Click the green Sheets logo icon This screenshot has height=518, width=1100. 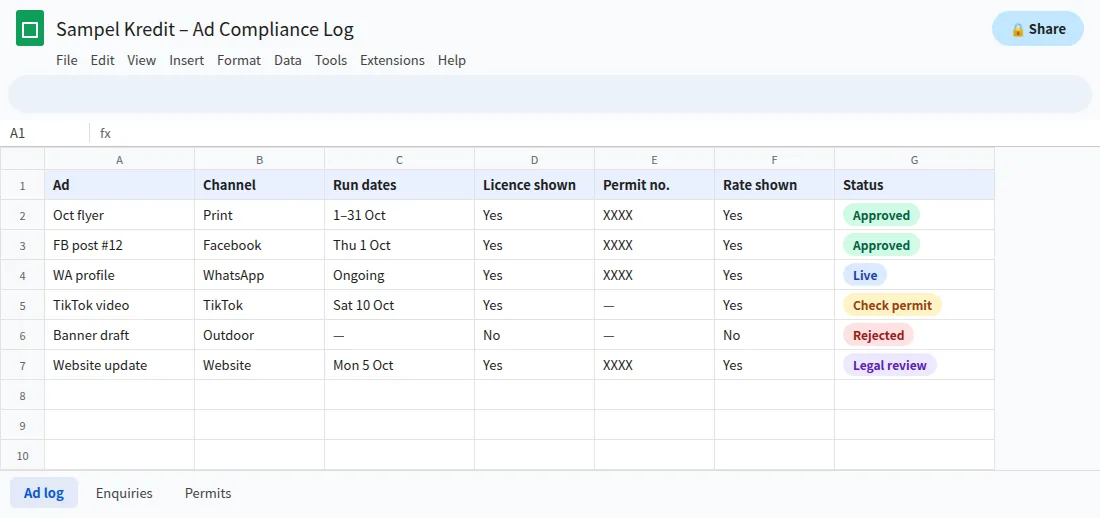[30, 29]
